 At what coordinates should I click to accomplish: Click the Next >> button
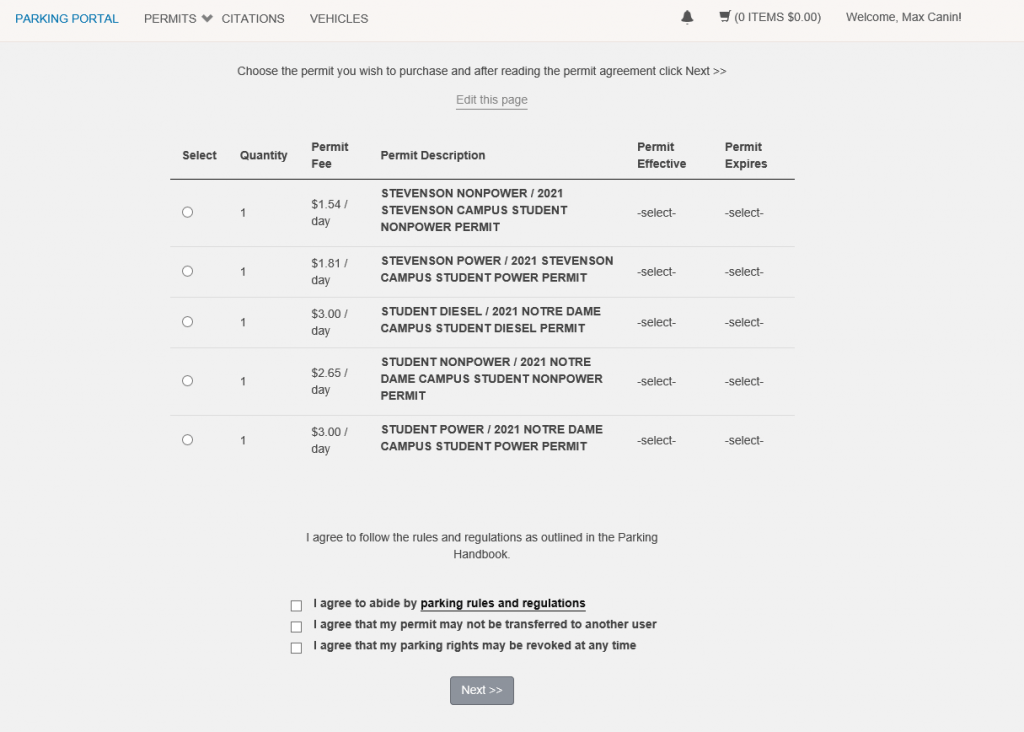click(482, 690)
